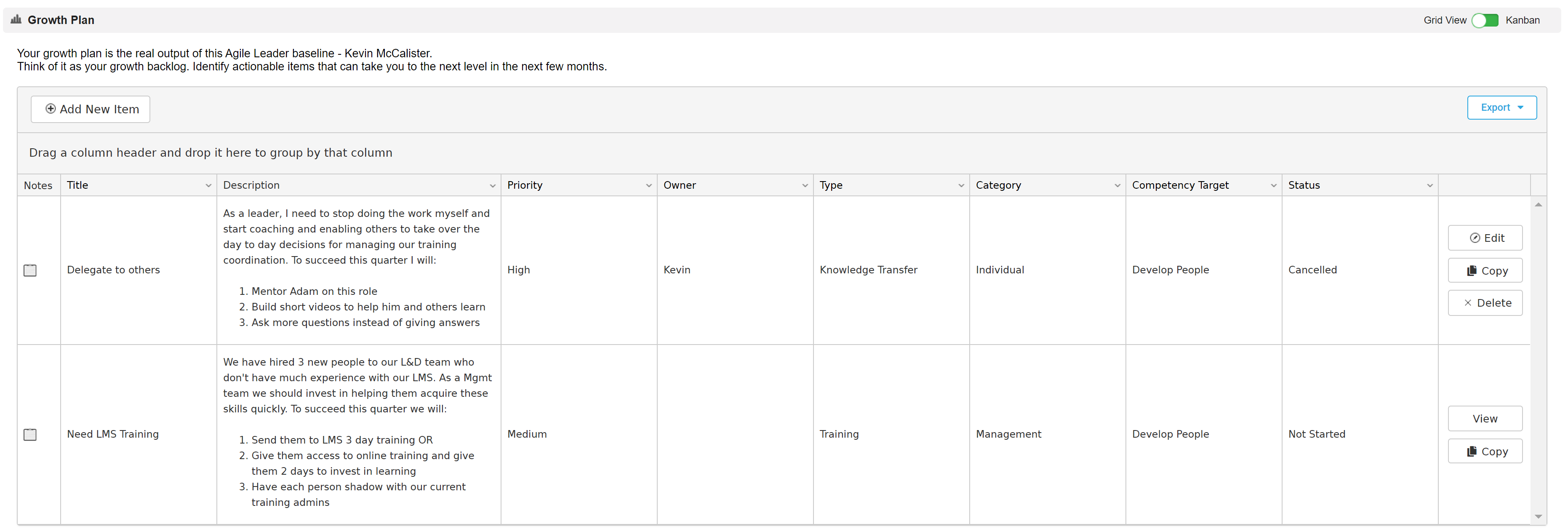Open Category column menu chevron
Viewport: 1568px width, 532px height.
point(1117,186)
